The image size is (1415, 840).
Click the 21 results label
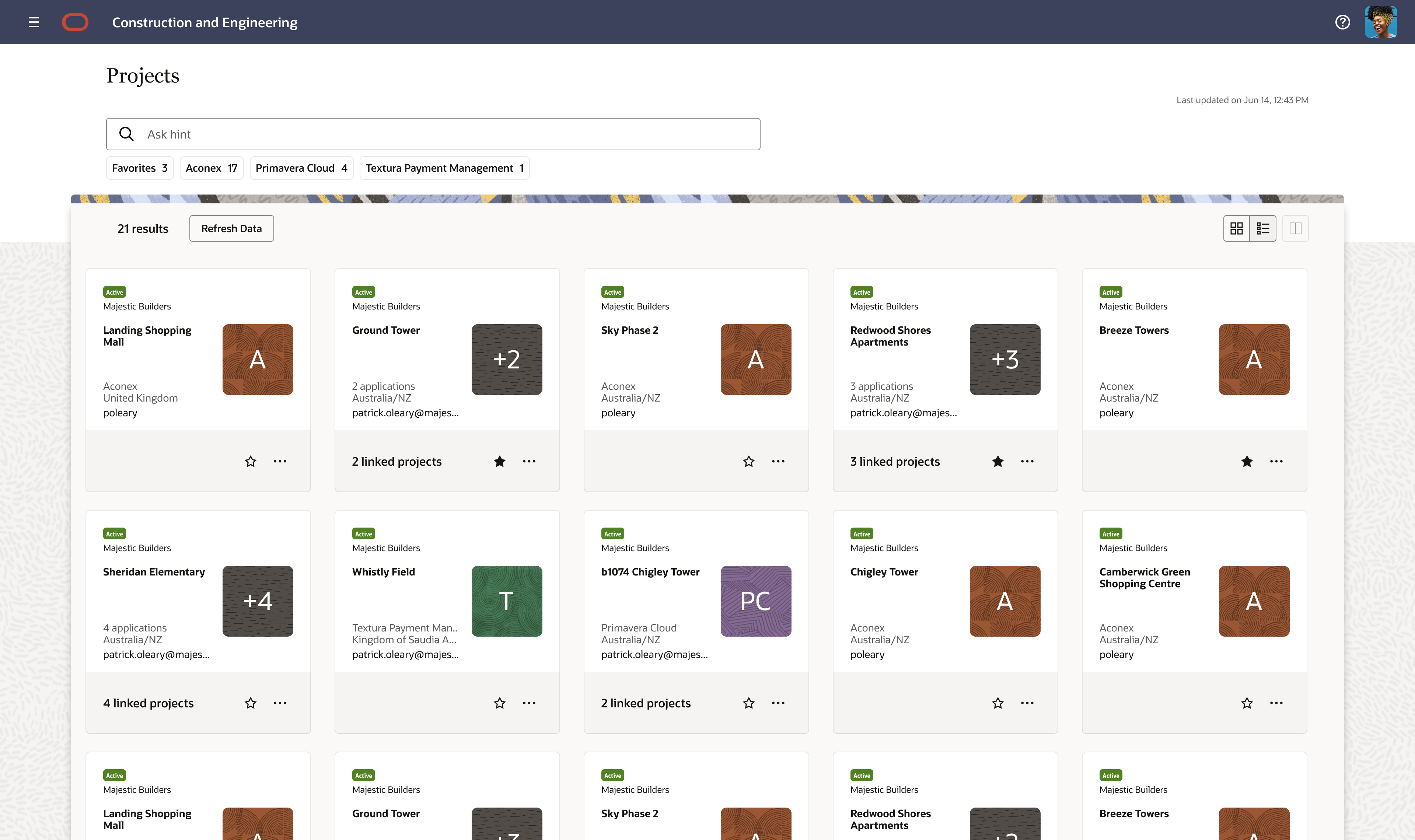click(x=143, y=229)
